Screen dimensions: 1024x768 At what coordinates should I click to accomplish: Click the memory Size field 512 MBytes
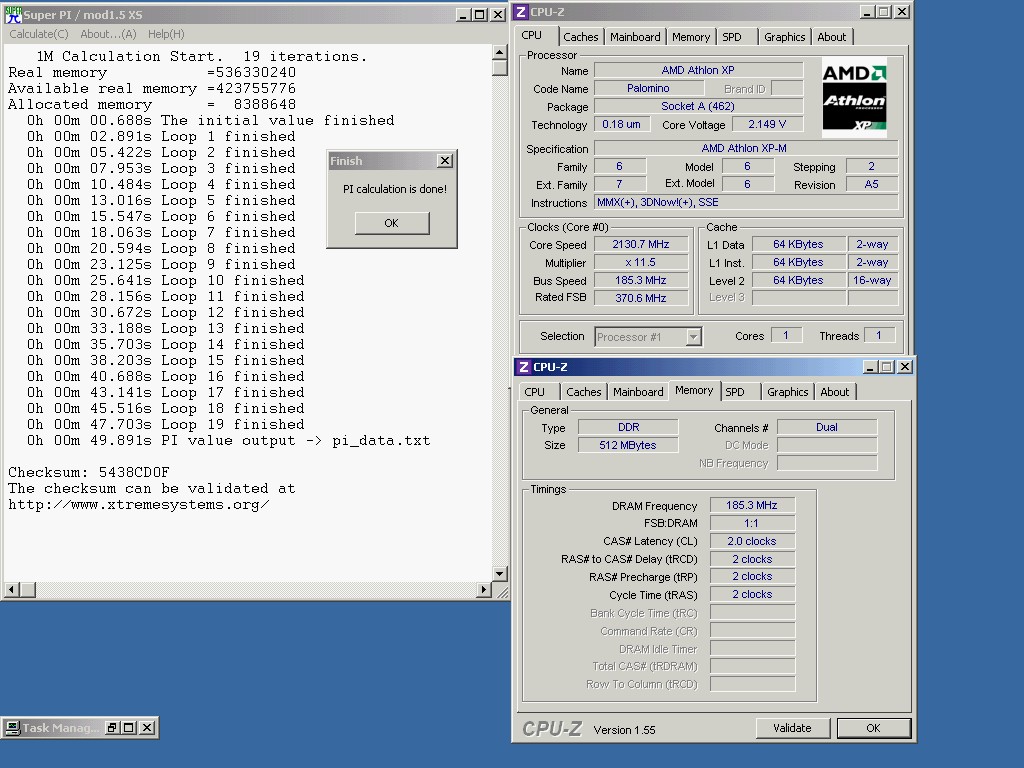click(x=628, y=445)
